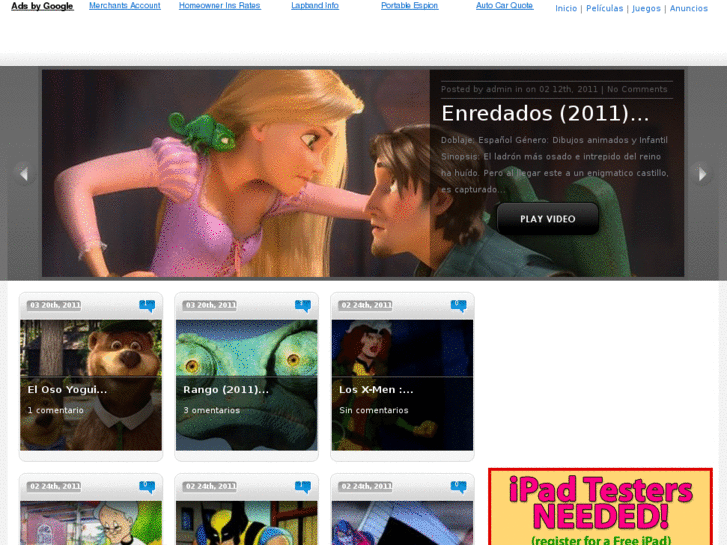The image size is (727, 545).
Task: Advance slider with right arrow
Action: point(701,174)
